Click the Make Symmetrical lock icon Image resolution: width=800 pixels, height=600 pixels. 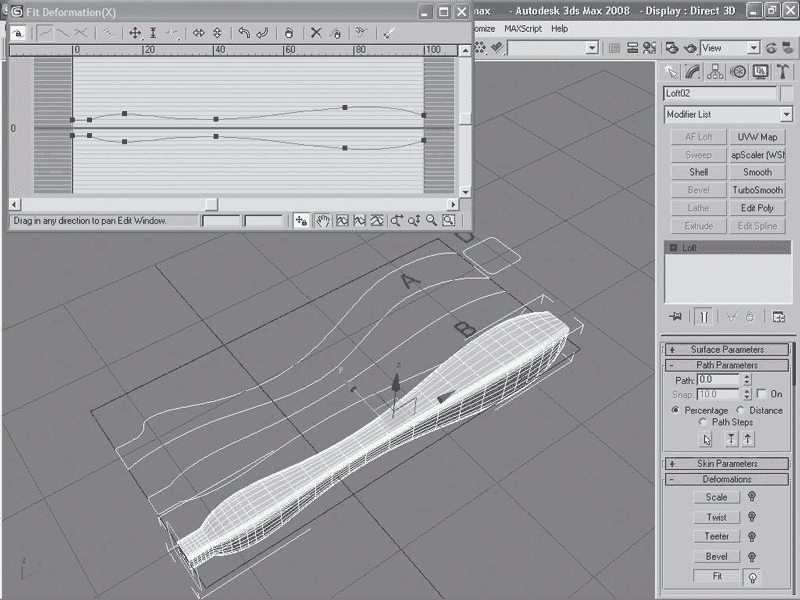click(17, 33)
